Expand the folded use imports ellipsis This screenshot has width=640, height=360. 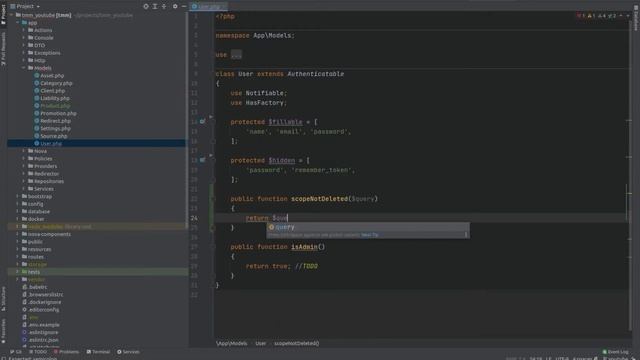pyautogui.click(x=236, y=54)
